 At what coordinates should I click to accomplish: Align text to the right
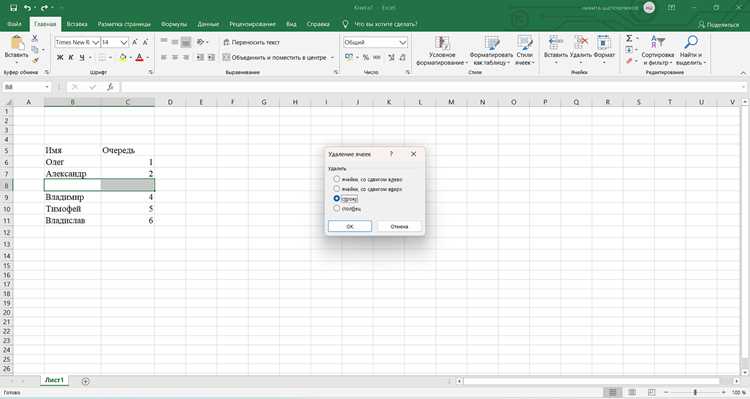tap(186, 57)
